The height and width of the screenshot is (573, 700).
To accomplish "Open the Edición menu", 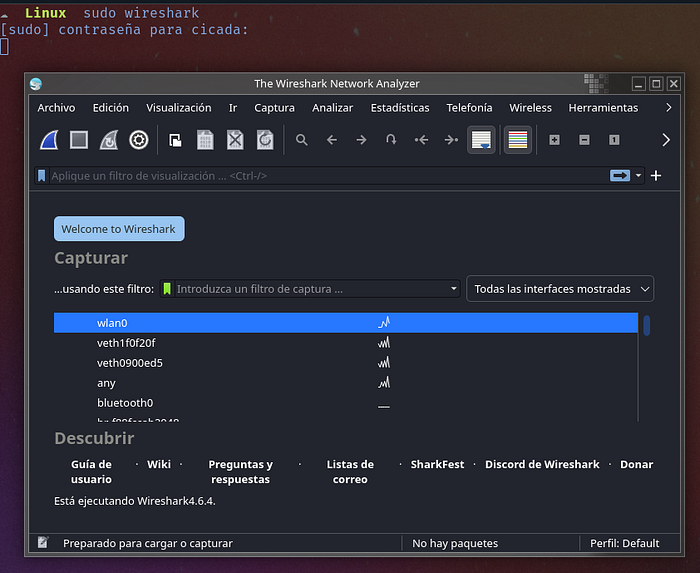I will pyautogui.click(x=111, y=108).
